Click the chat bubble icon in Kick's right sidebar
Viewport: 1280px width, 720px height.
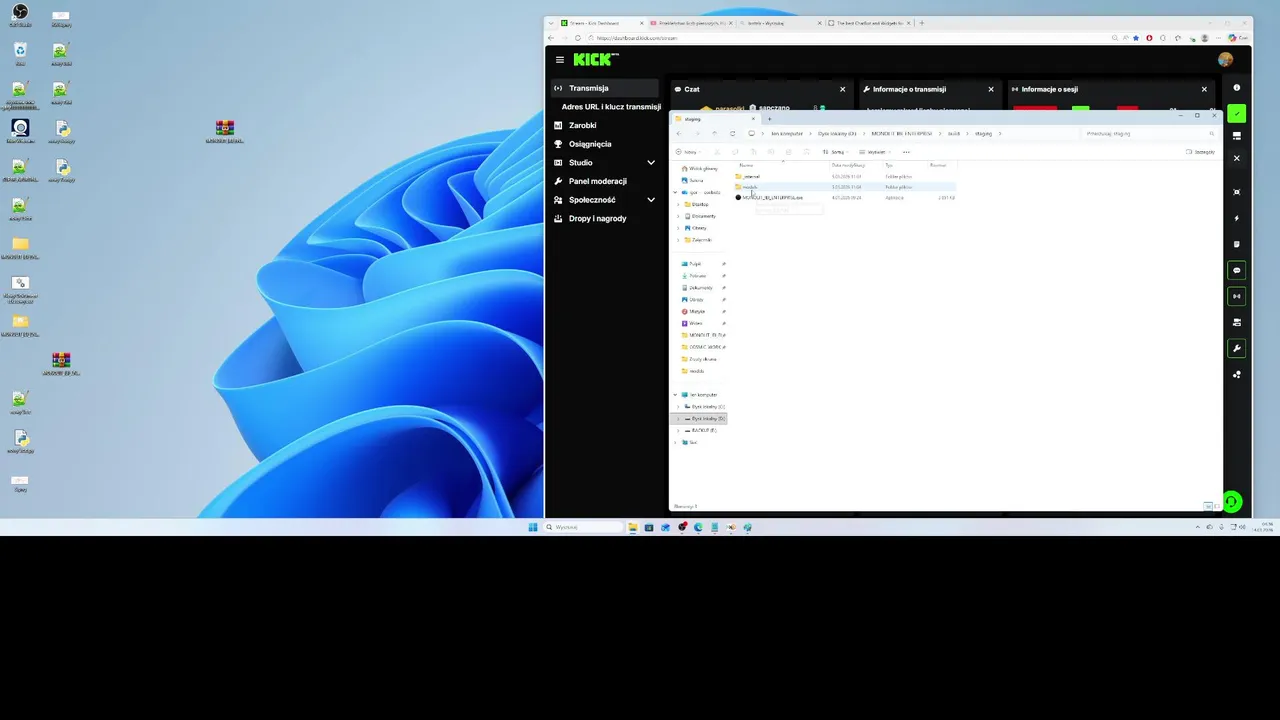pyautogui.click(x=1237, y=270)
